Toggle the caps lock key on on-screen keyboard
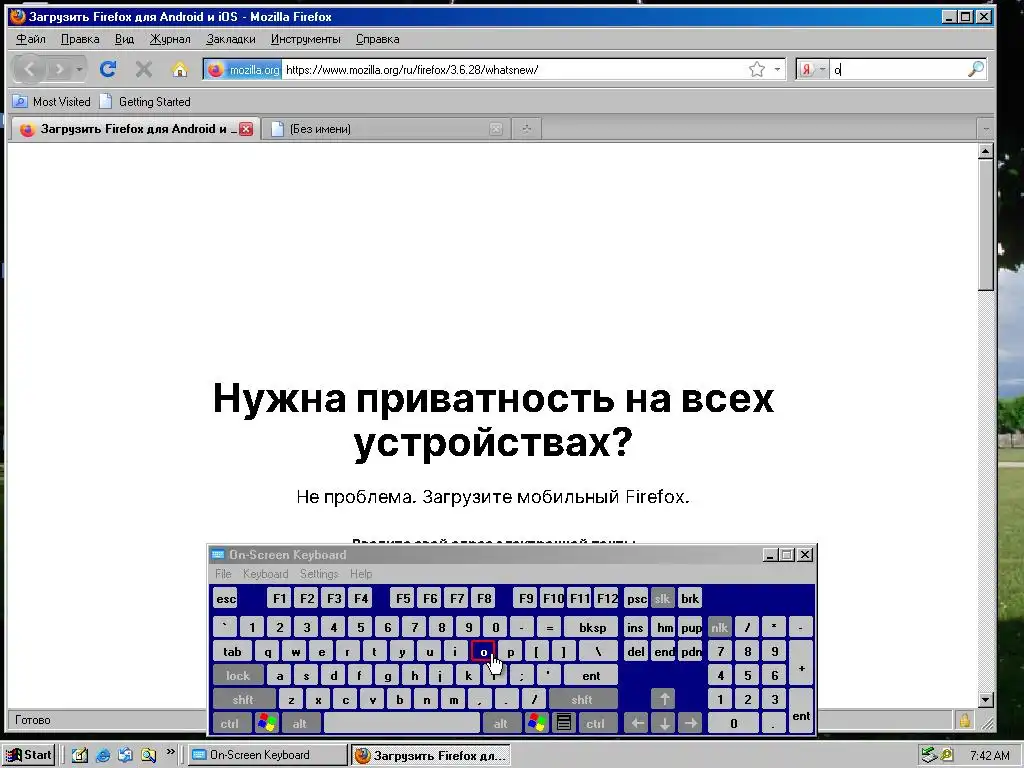The height and width of the screenshot is (768, 1024). [238, 676]
